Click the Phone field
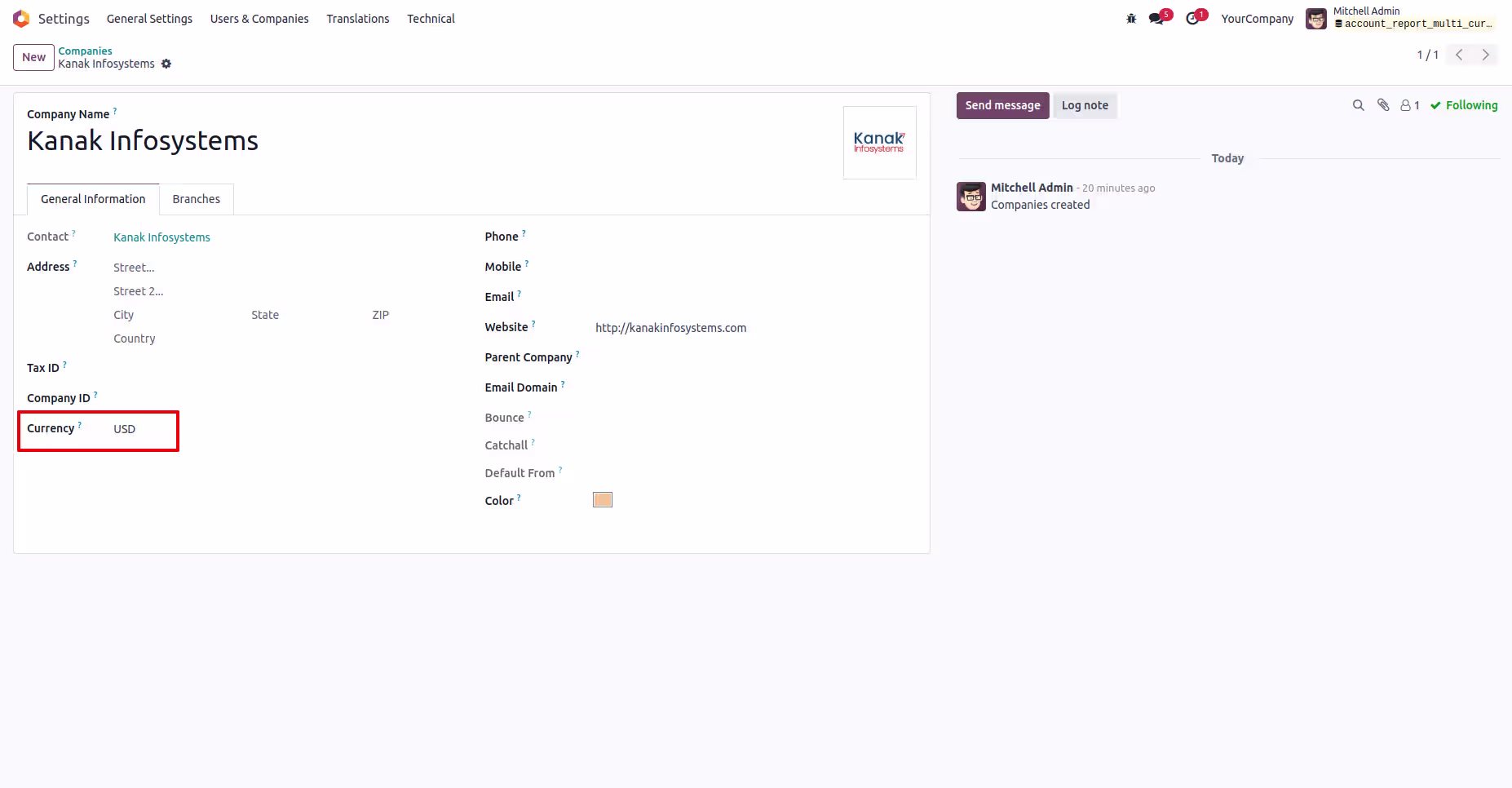1512x788 pixels. coord(754,237)
